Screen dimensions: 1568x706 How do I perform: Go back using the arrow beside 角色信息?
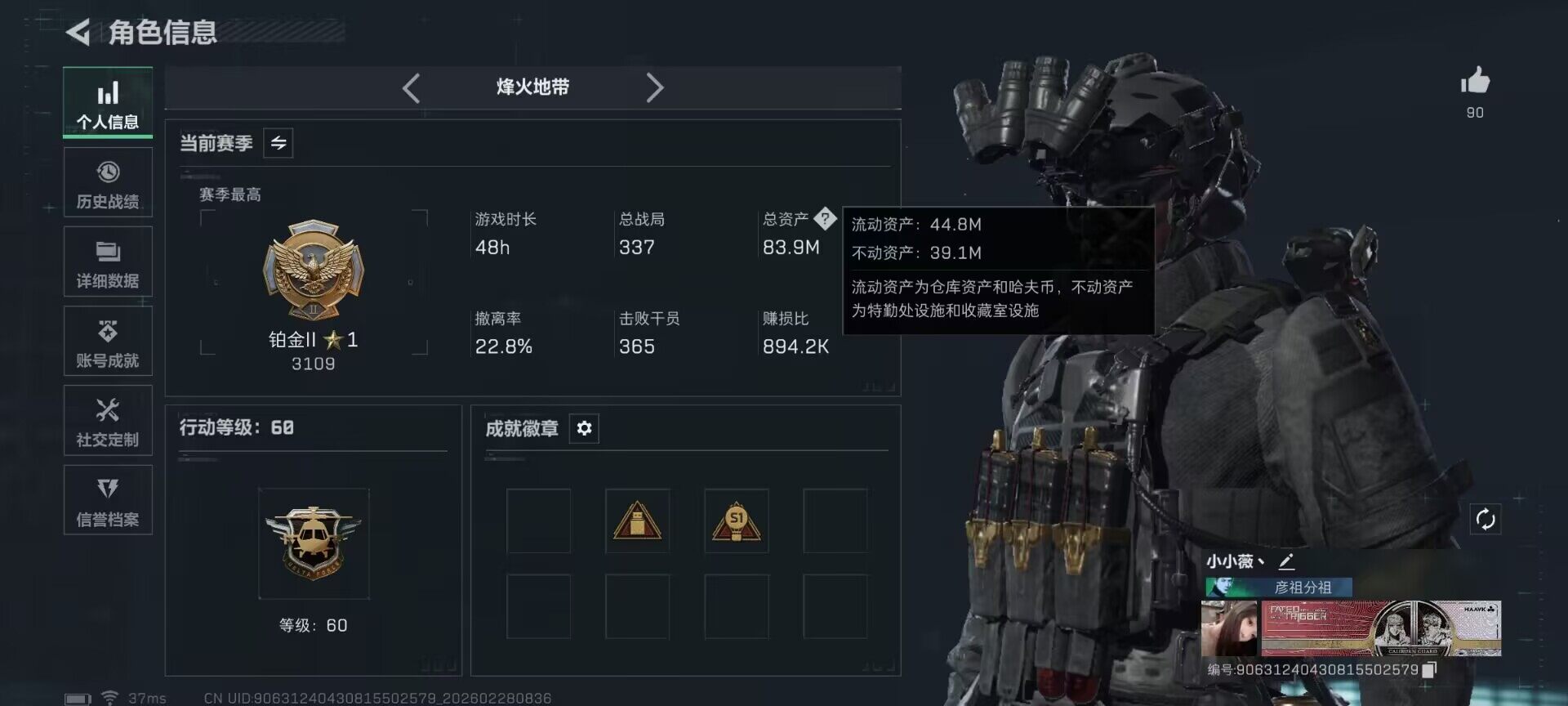78,33
